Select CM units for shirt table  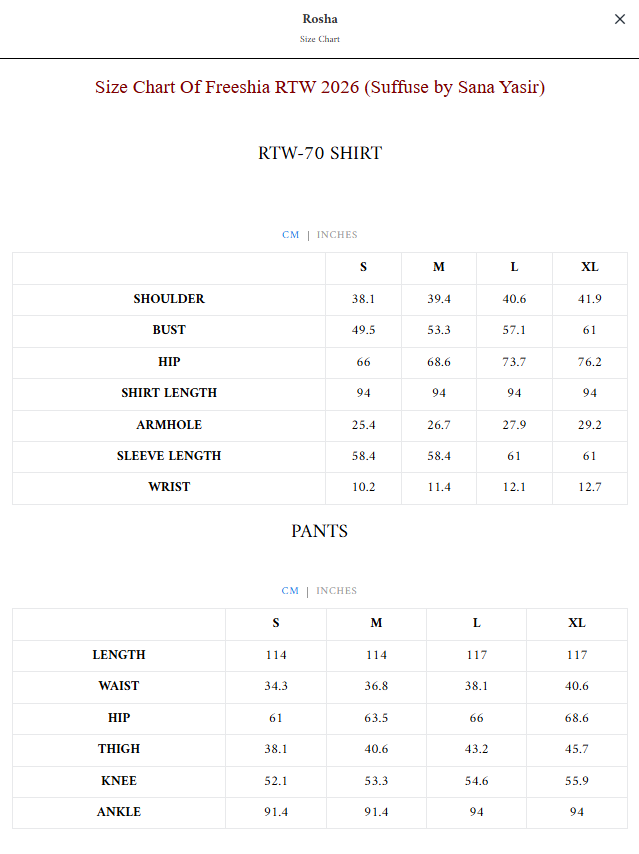coord(290,235)
